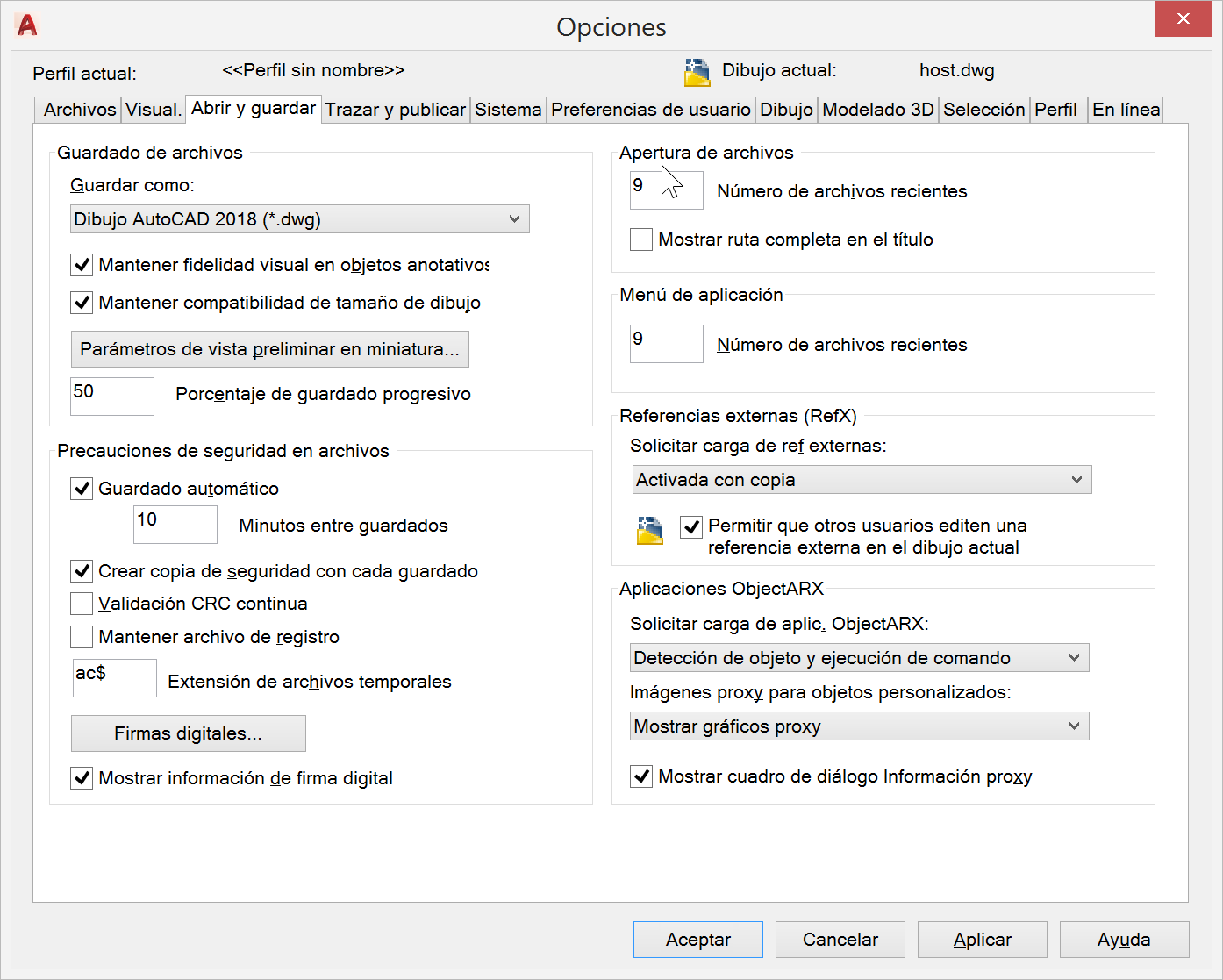Switch to the Trazar y publicar tab

[x=395, y=110]
